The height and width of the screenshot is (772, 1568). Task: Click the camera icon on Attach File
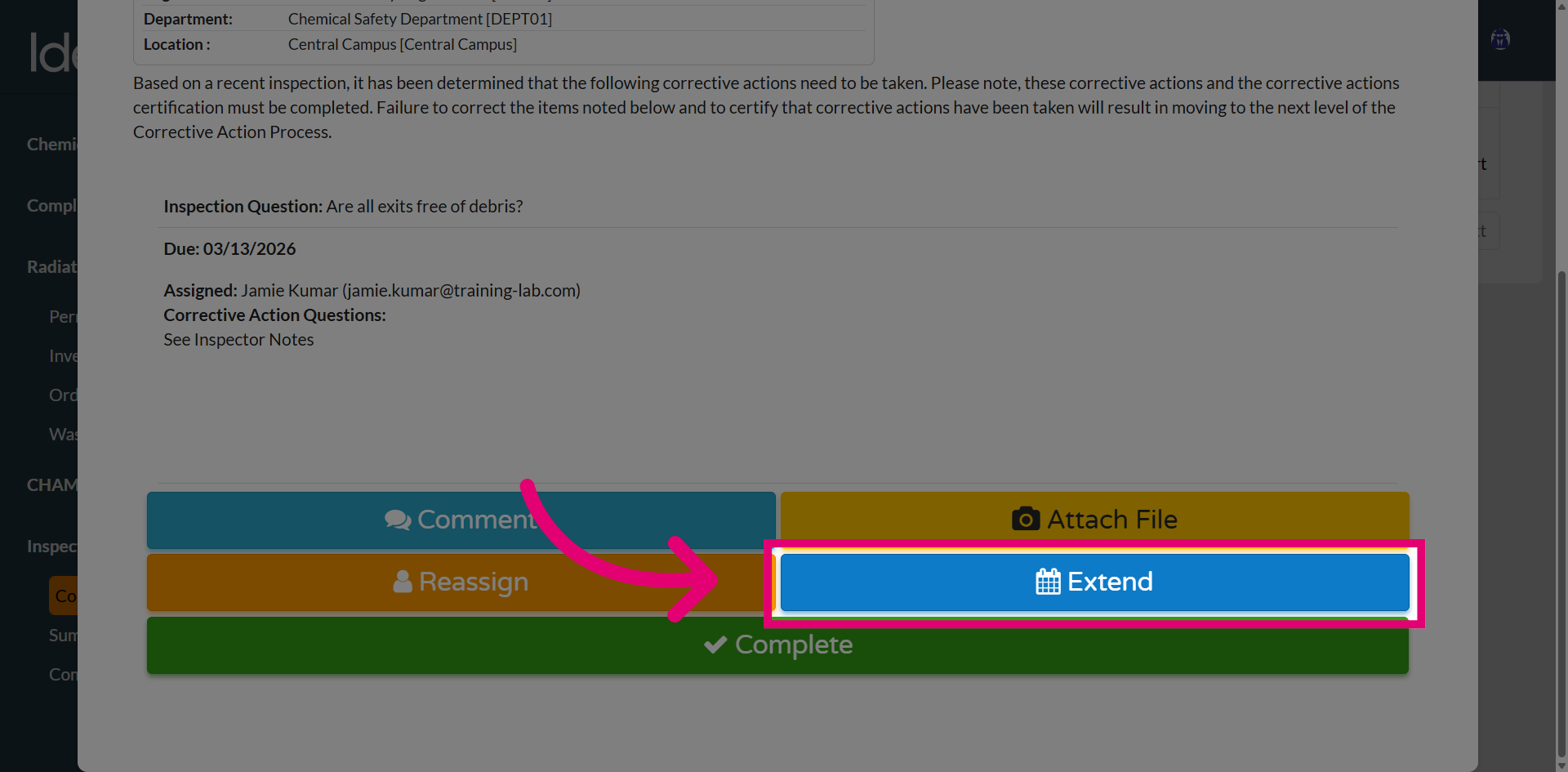[x=1026, y=519]
